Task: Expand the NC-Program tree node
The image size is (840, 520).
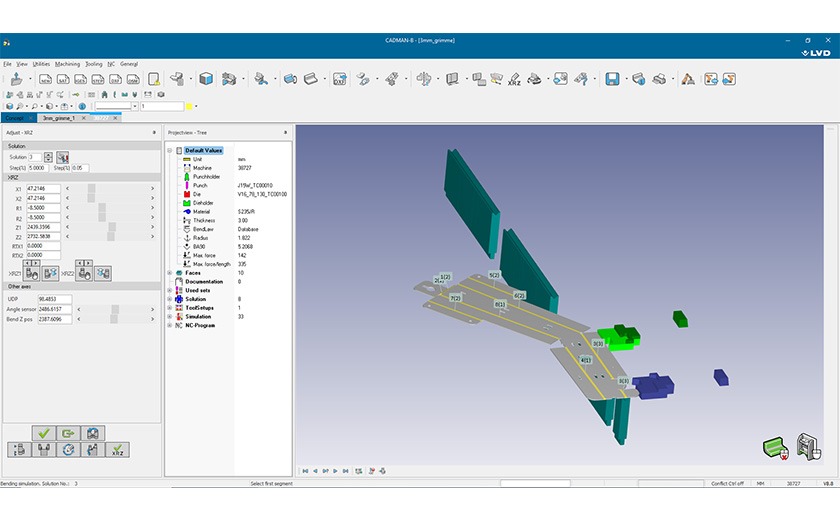Action: [x=170, y=325]
